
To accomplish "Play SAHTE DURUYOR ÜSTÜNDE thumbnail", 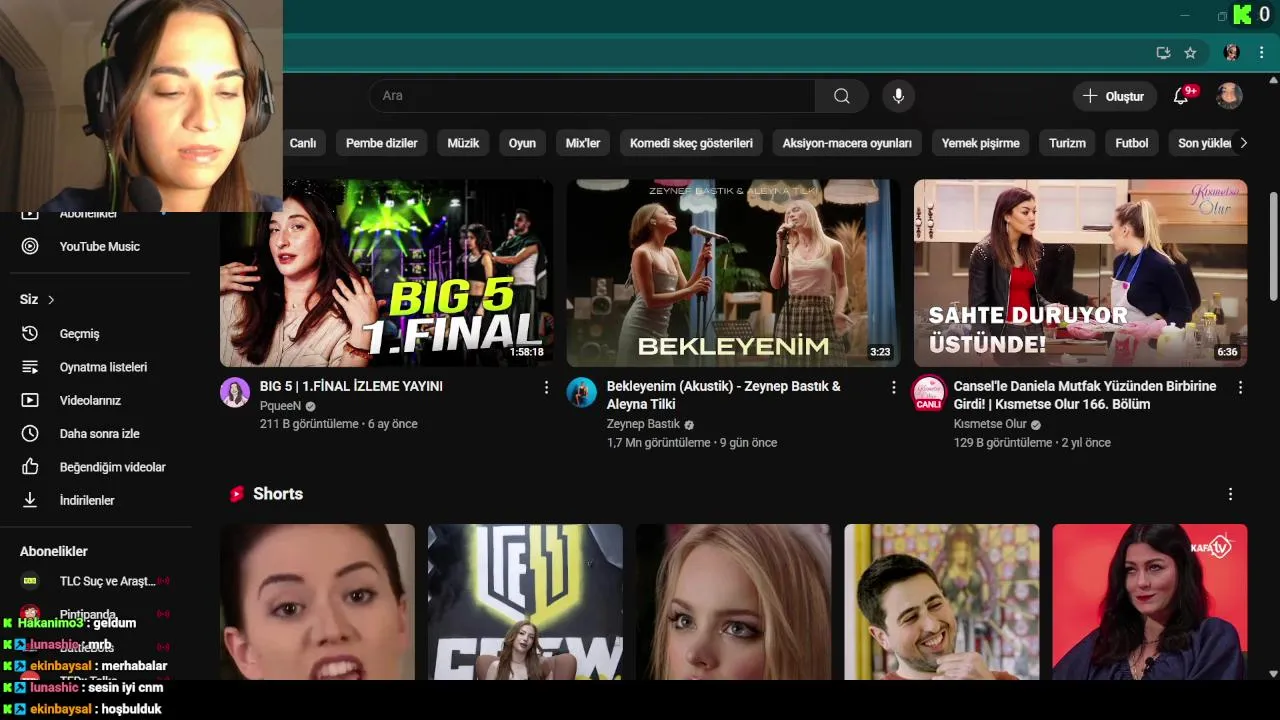I will (x=1080, y=273).
